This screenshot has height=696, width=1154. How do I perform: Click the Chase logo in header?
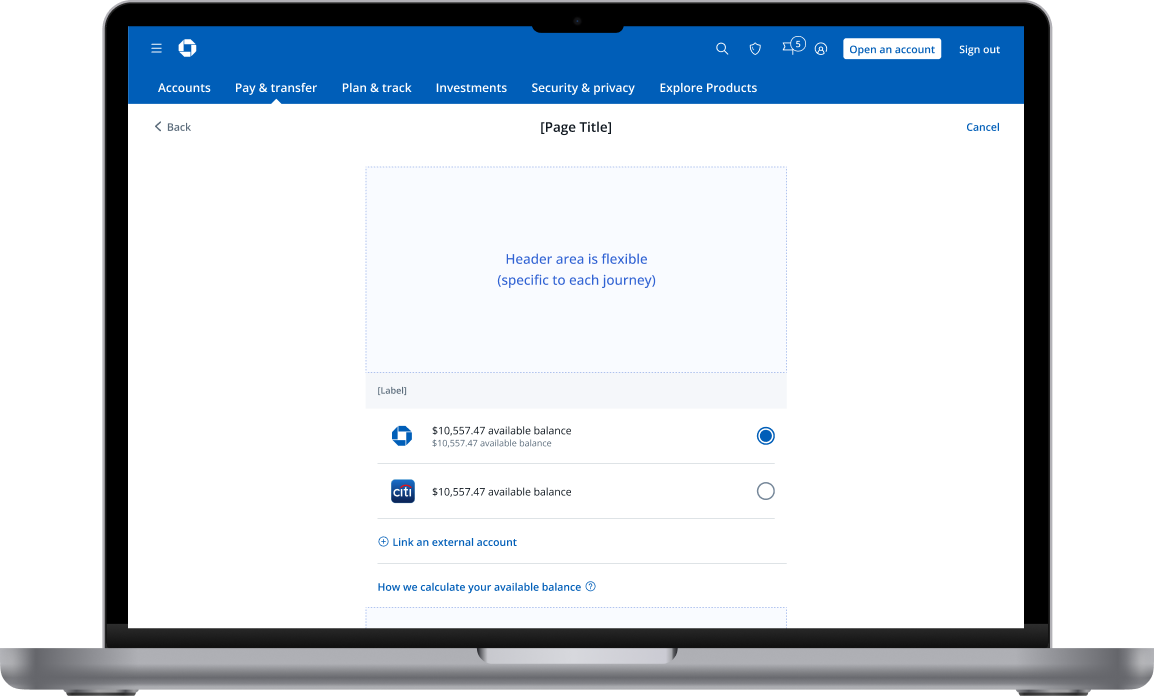click(188, 49)
